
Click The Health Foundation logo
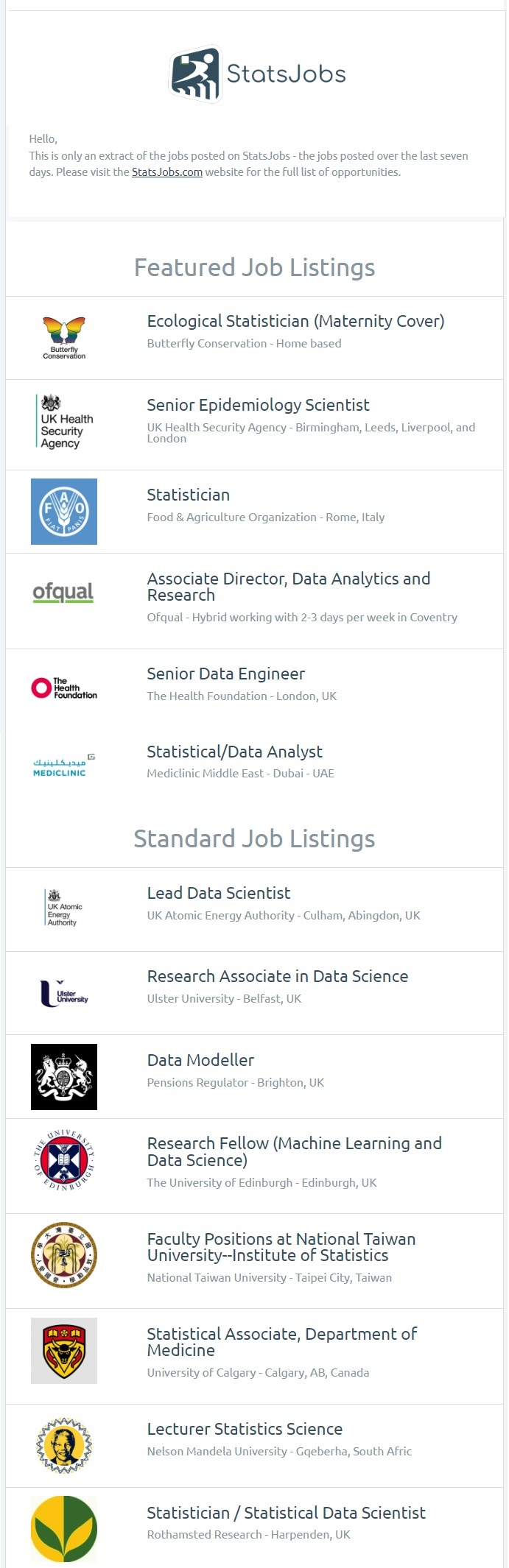pos(64,688)
